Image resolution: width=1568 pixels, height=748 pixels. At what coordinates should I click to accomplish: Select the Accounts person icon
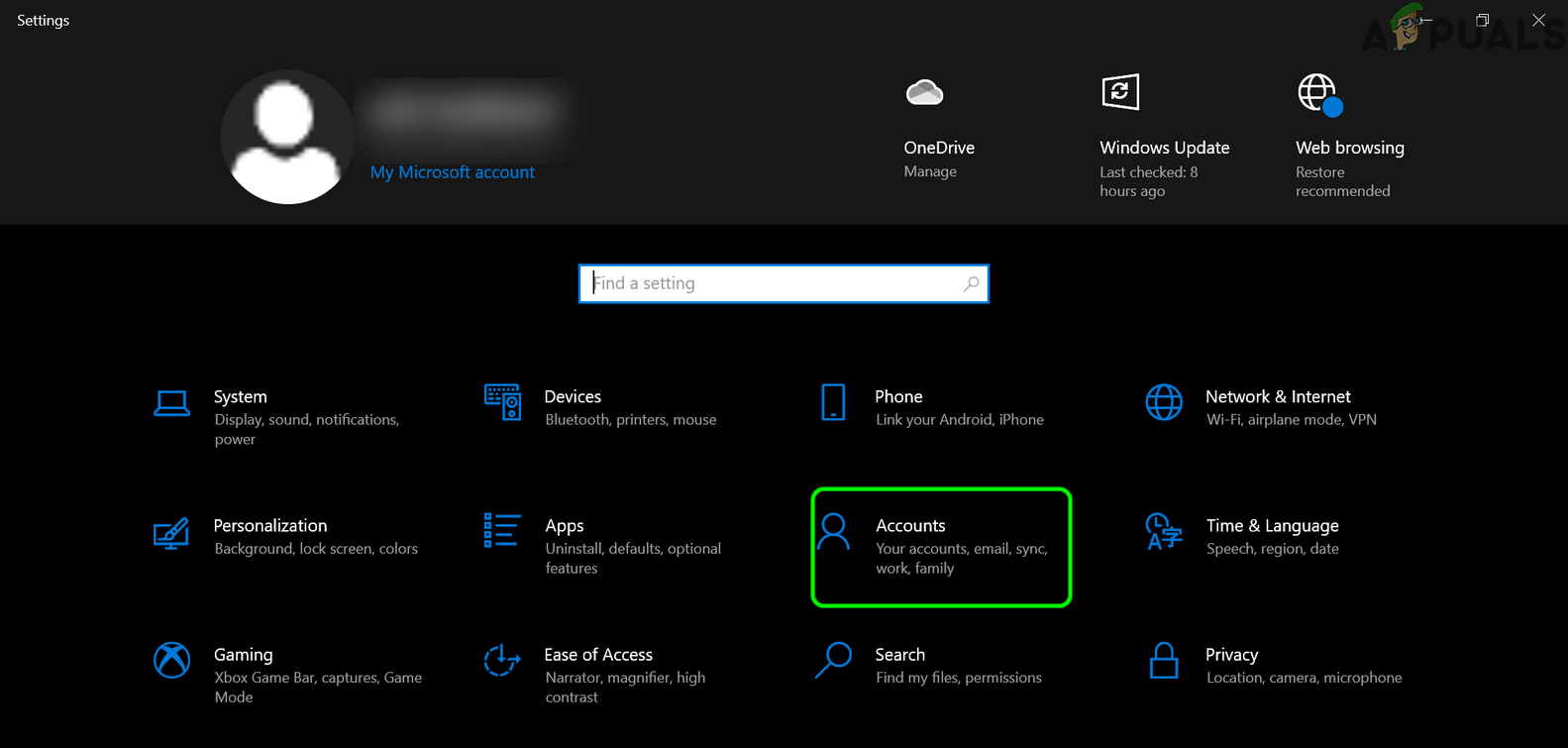[x=834, y=532]
